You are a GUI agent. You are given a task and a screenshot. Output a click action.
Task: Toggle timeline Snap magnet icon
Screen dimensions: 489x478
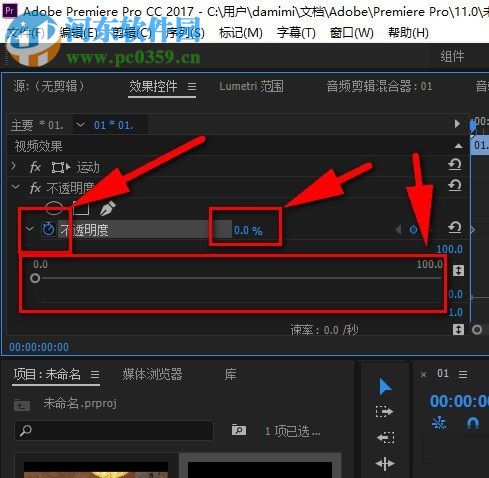tap(473, 423)
